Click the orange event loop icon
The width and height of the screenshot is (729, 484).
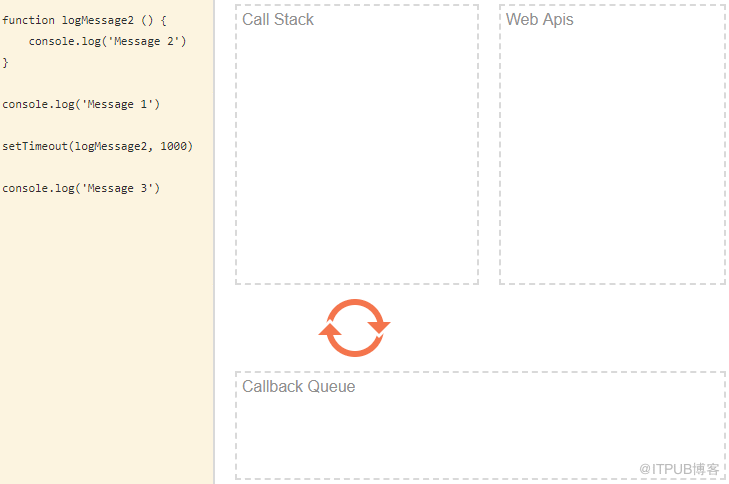(354, 328)
